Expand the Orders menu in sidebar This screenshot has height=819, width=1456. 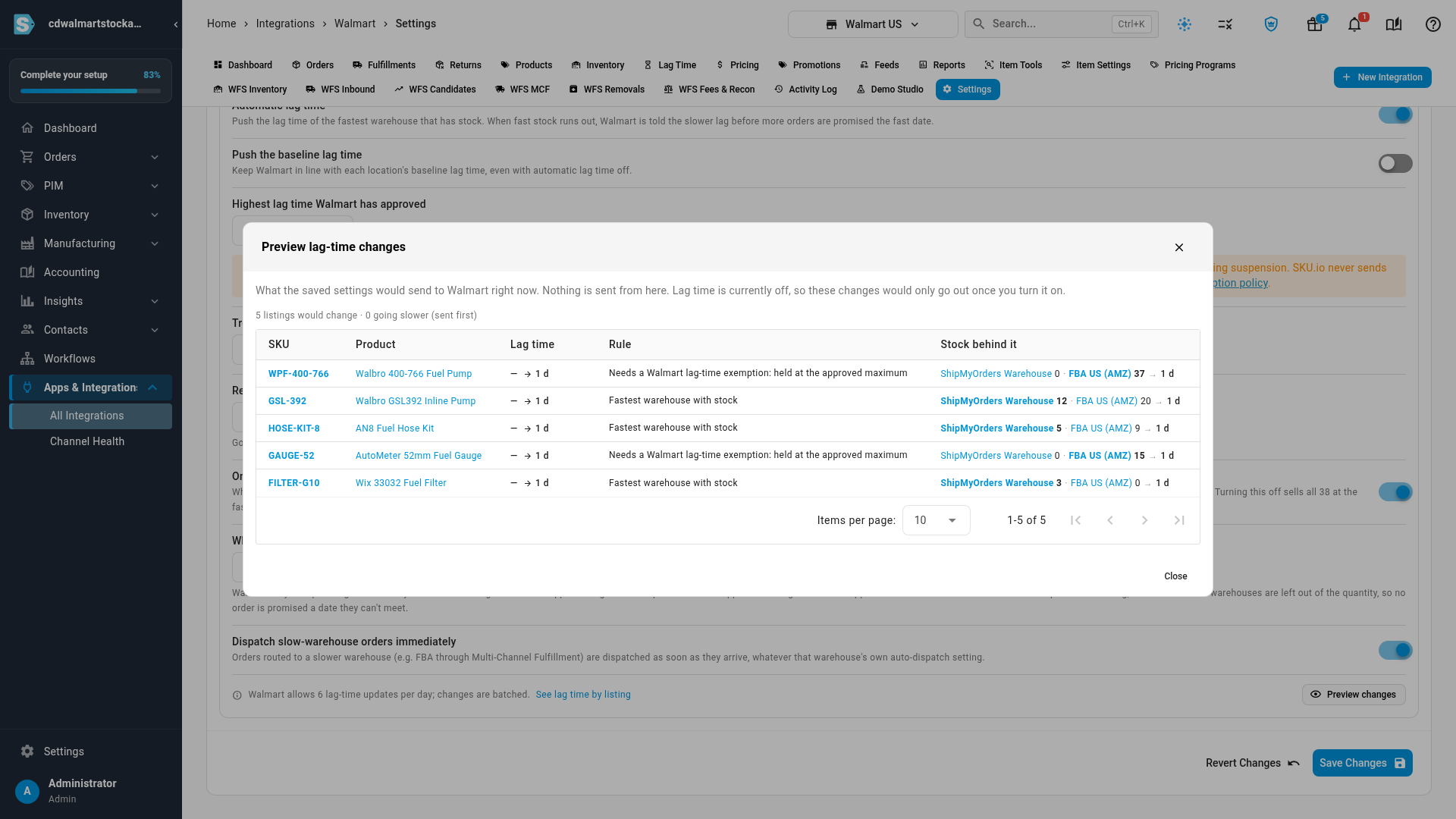point(91,157)
